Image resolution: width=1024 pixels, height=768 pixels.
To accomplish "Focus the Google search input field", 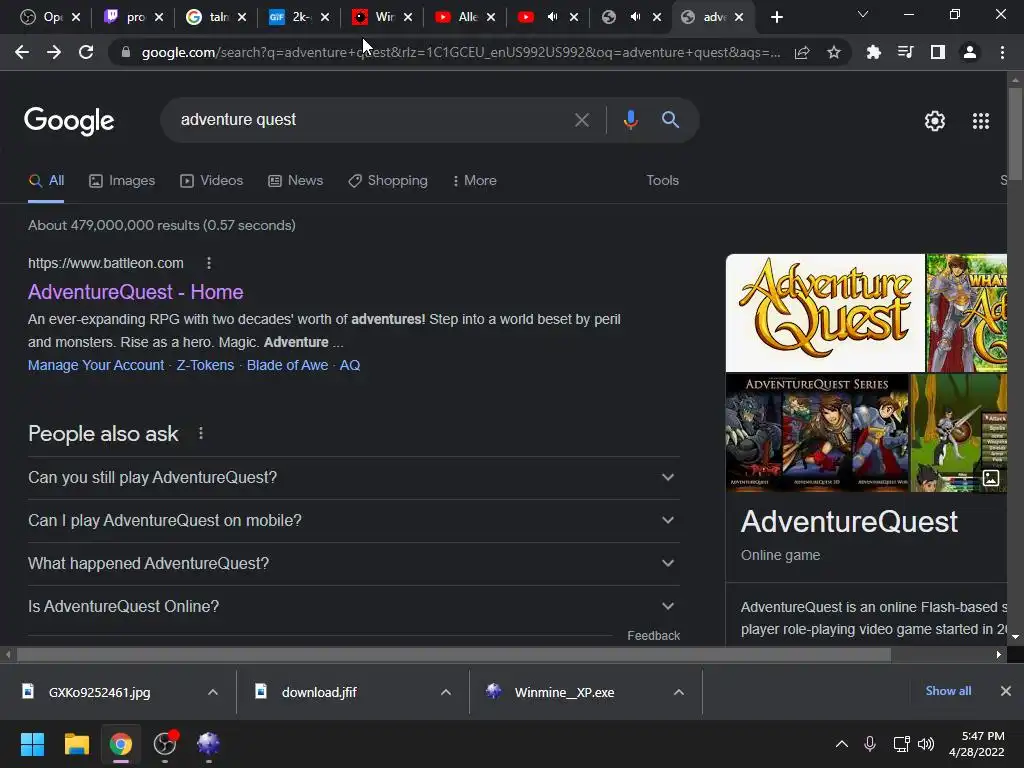I will 372,120.
